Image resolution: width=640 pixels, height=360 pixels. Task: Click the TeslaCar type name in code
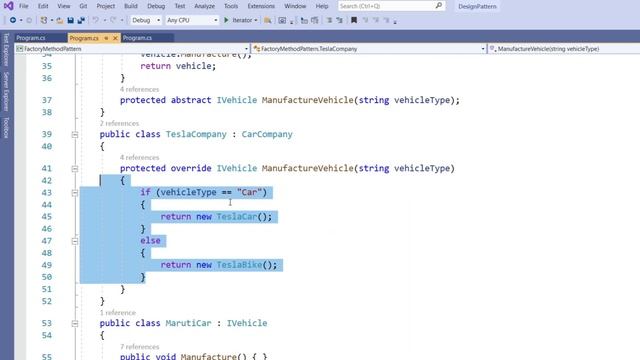pyautogui.click(x=237, y=217)
